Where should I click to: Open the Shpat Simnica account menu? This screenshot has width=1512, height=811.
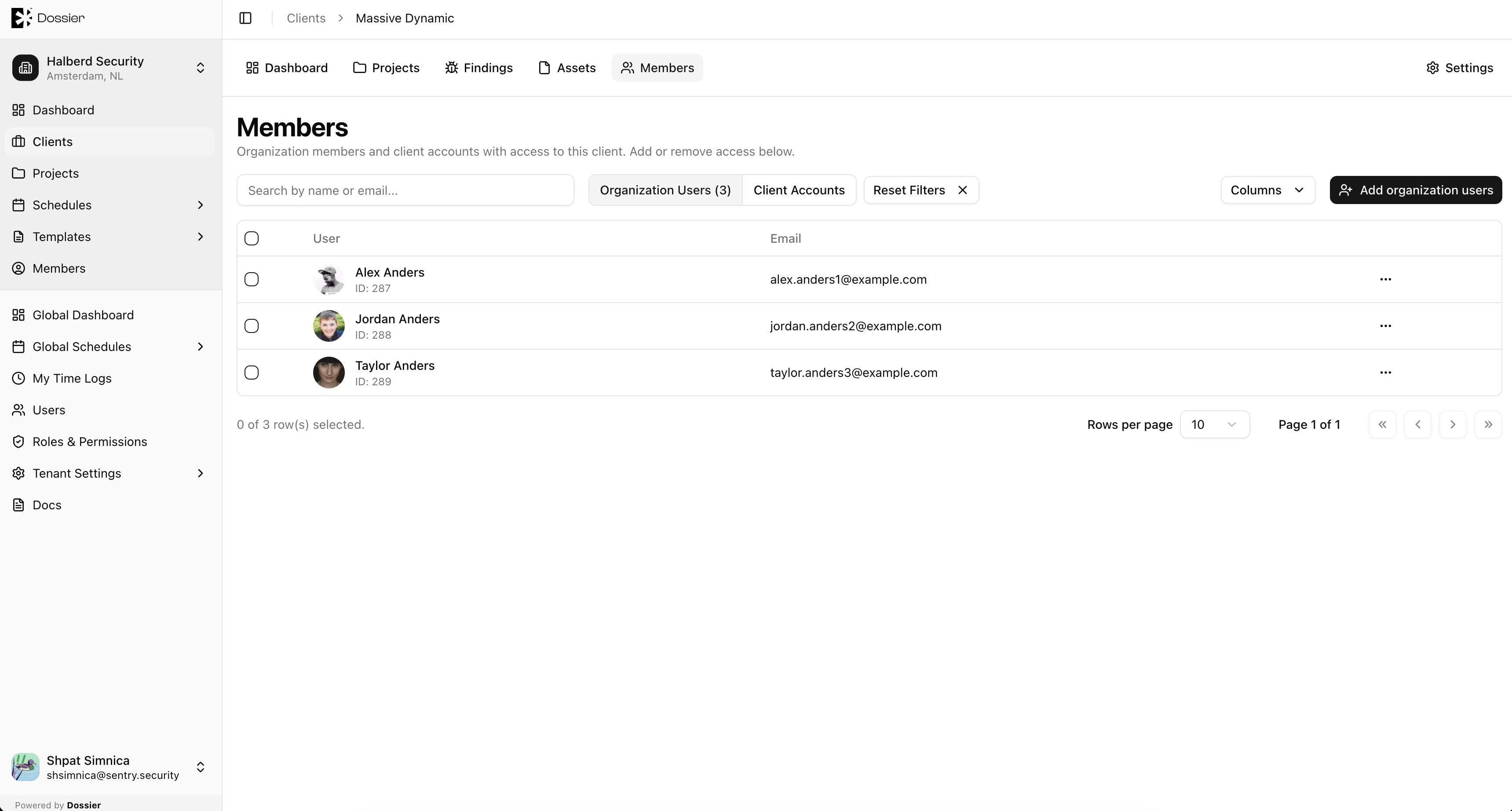click(x=109, y=767)
